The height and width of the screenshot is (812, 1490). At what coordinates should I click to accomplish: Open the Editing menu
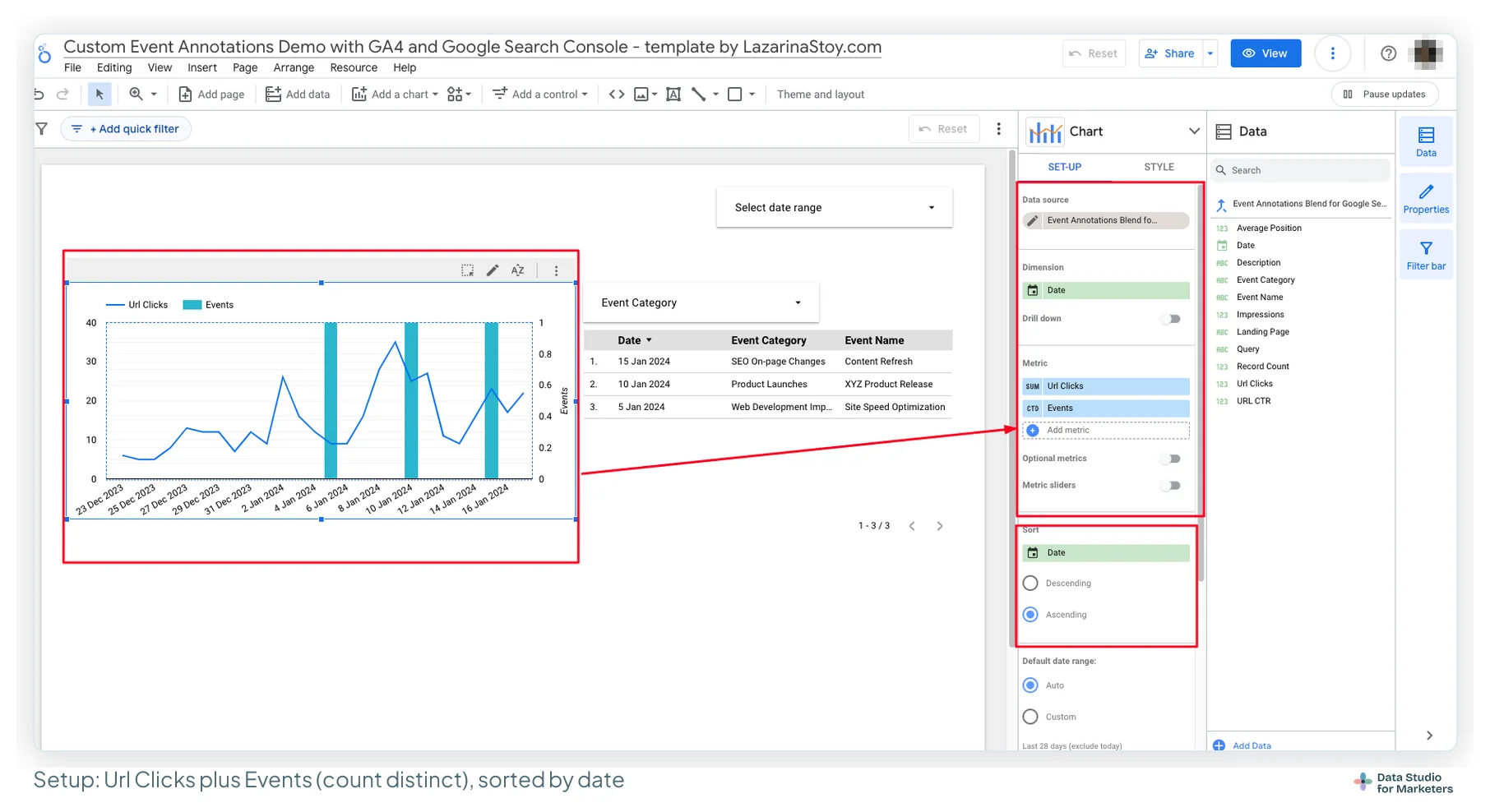tap(114, 68)
